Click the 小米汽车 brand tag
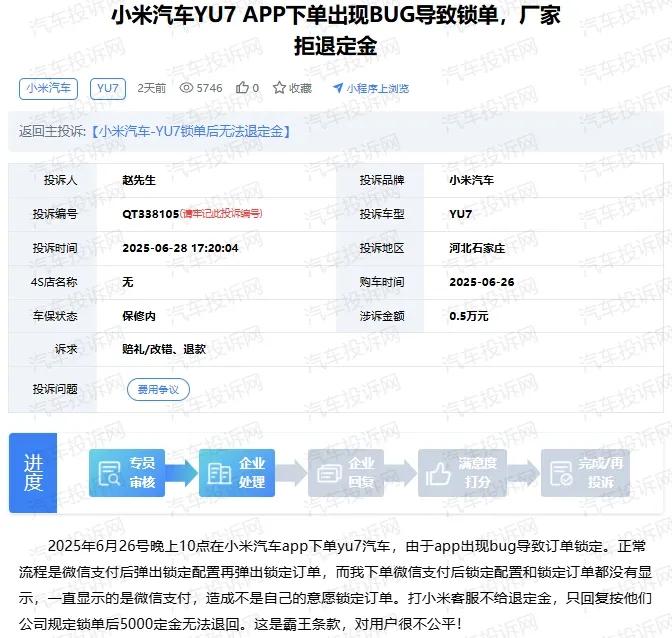 click(48, 88)
